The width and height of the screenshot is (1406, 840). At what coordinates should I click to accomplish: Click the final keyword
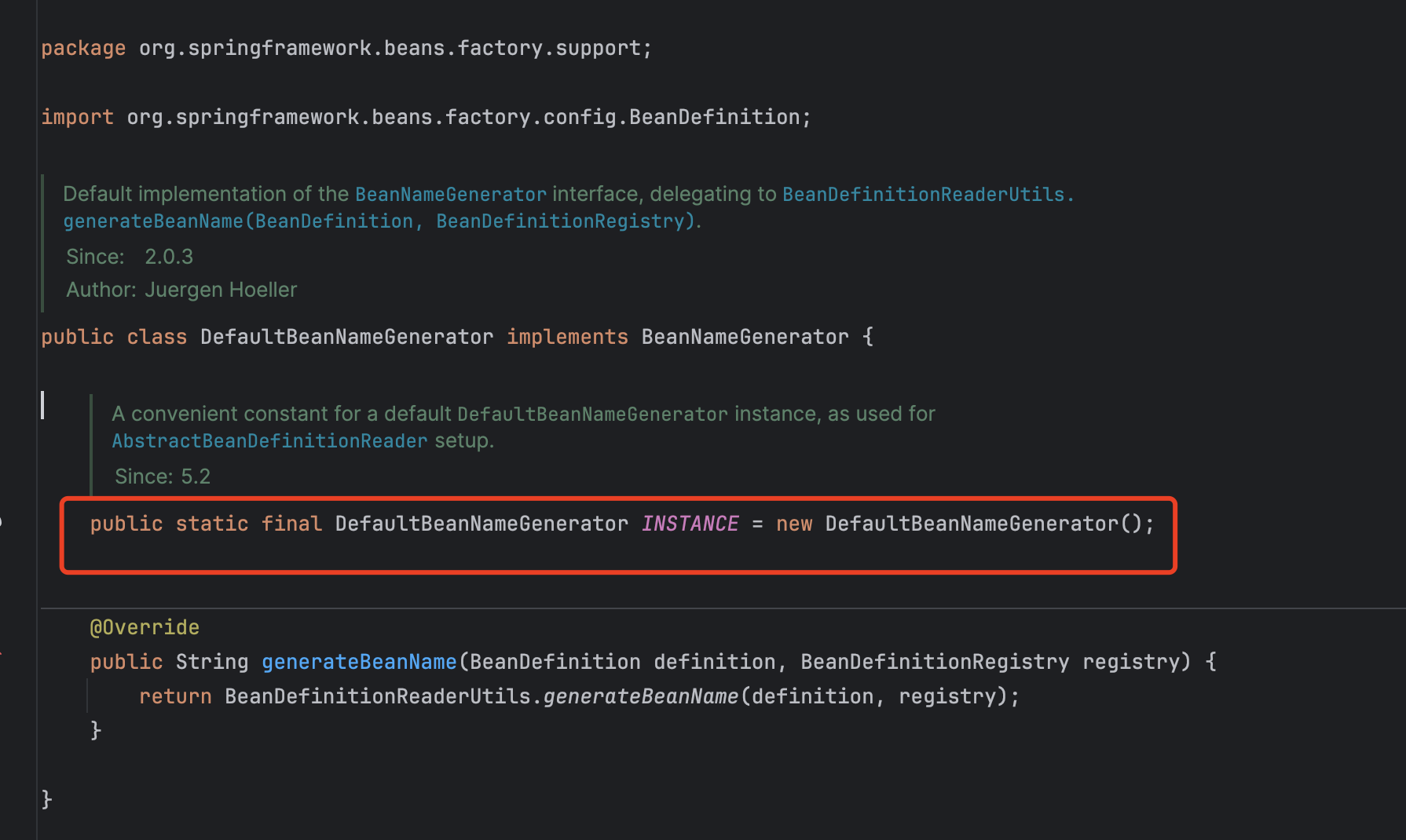(x=291, y=524)
